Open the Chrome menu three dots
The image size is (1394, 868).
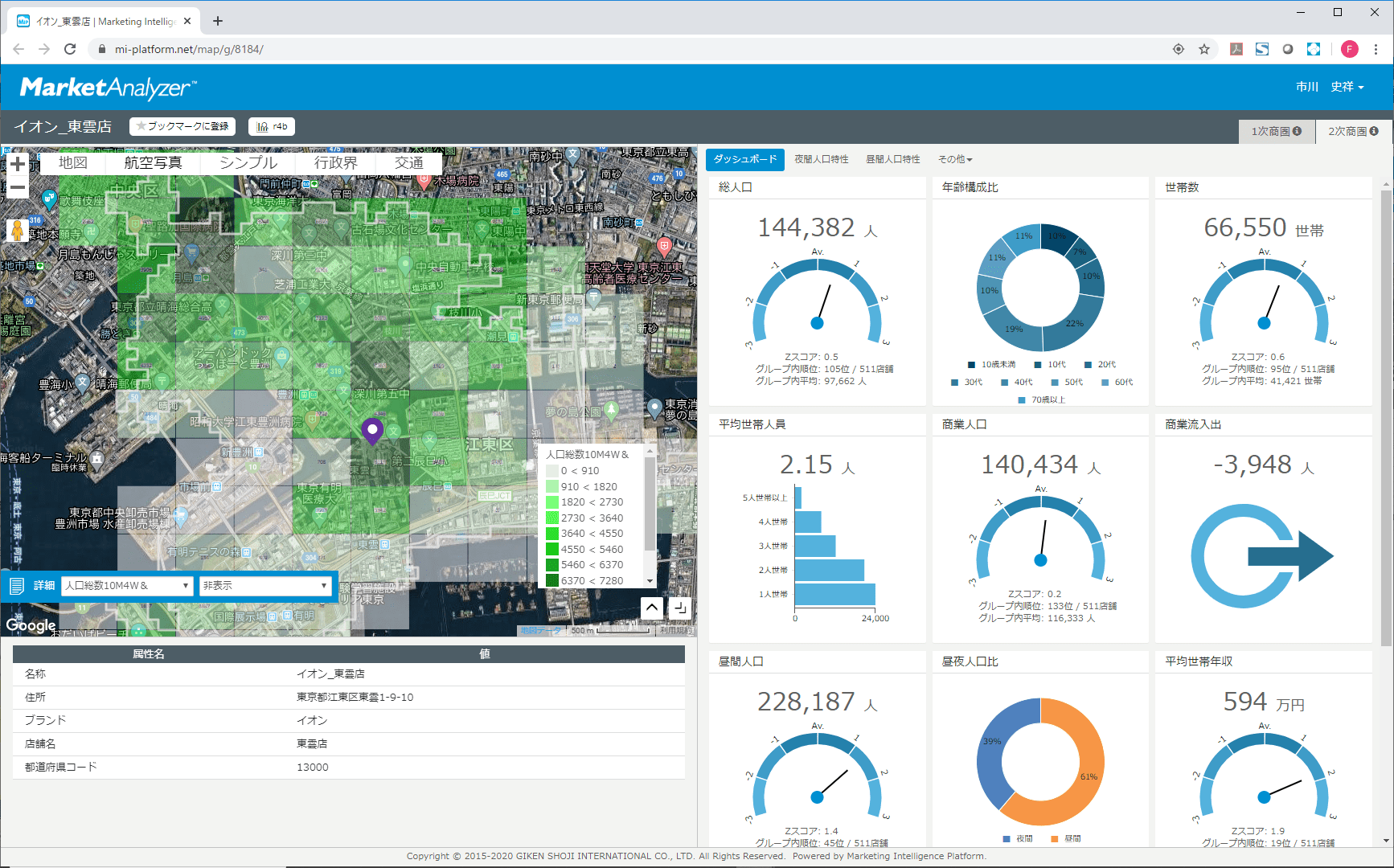[x=1376, y=49]
